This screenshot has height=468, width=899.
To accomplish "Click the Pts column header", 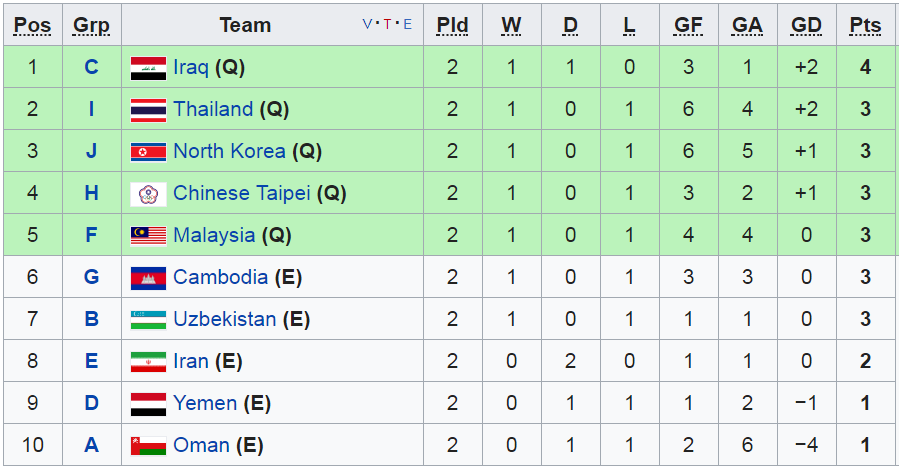I will pyautogui.click(x=865, y=25).
